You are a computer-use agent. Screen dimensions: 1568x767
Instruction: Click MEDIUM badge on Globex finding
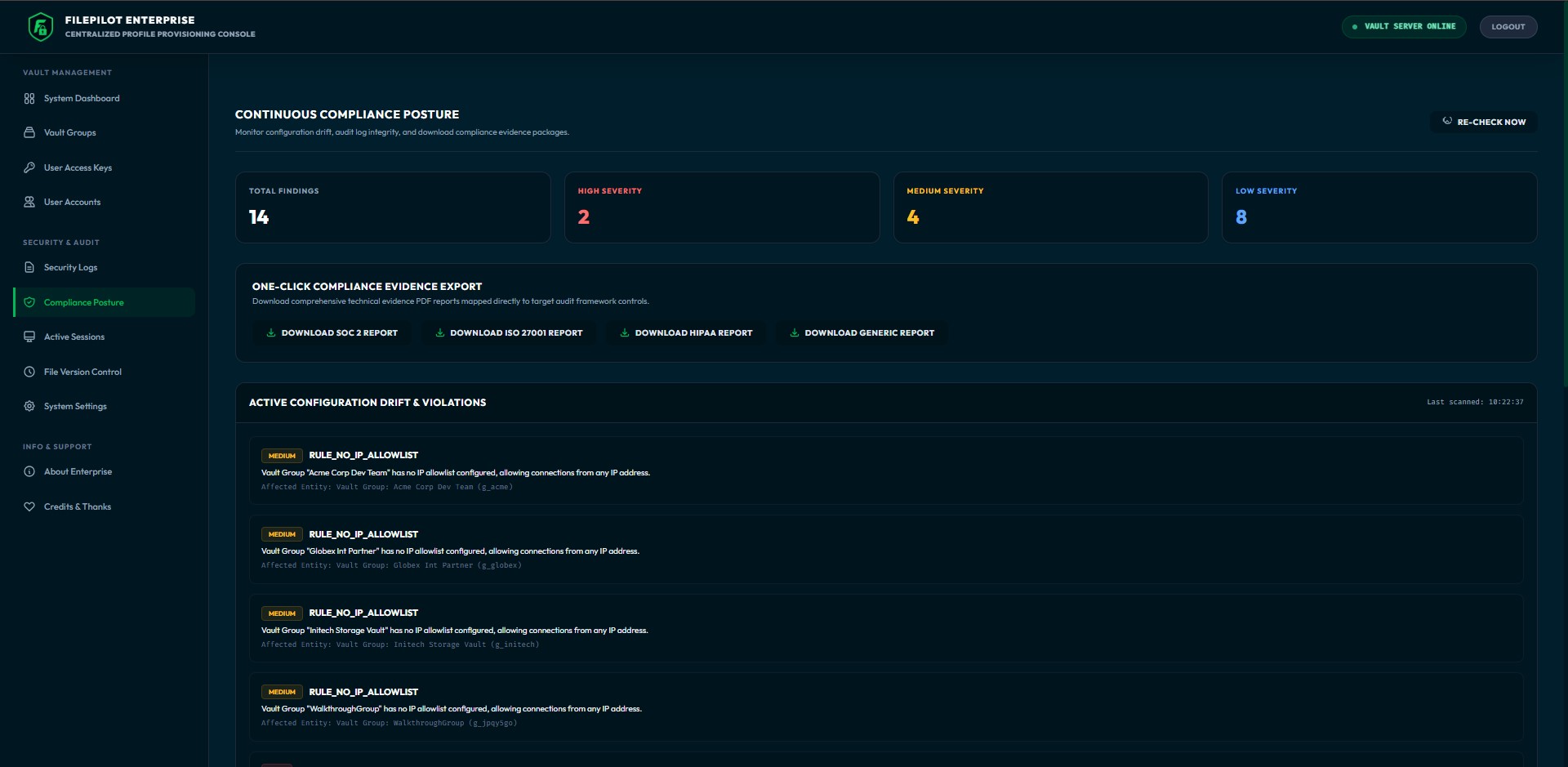pos(282,534)
